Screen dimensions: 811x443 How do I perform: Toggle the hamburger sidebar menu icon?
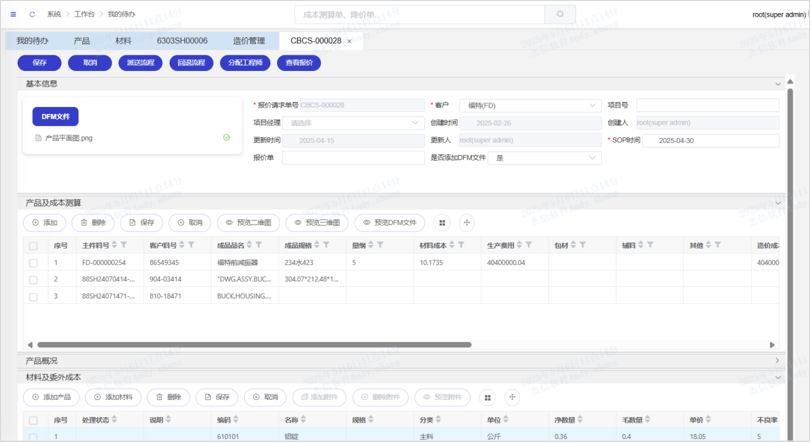coord(13,14)
